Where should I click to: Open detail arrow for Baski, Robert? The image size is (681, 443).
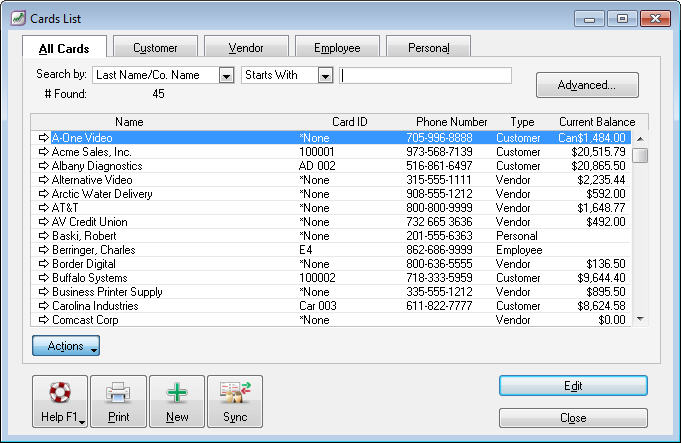pos(43,235)
